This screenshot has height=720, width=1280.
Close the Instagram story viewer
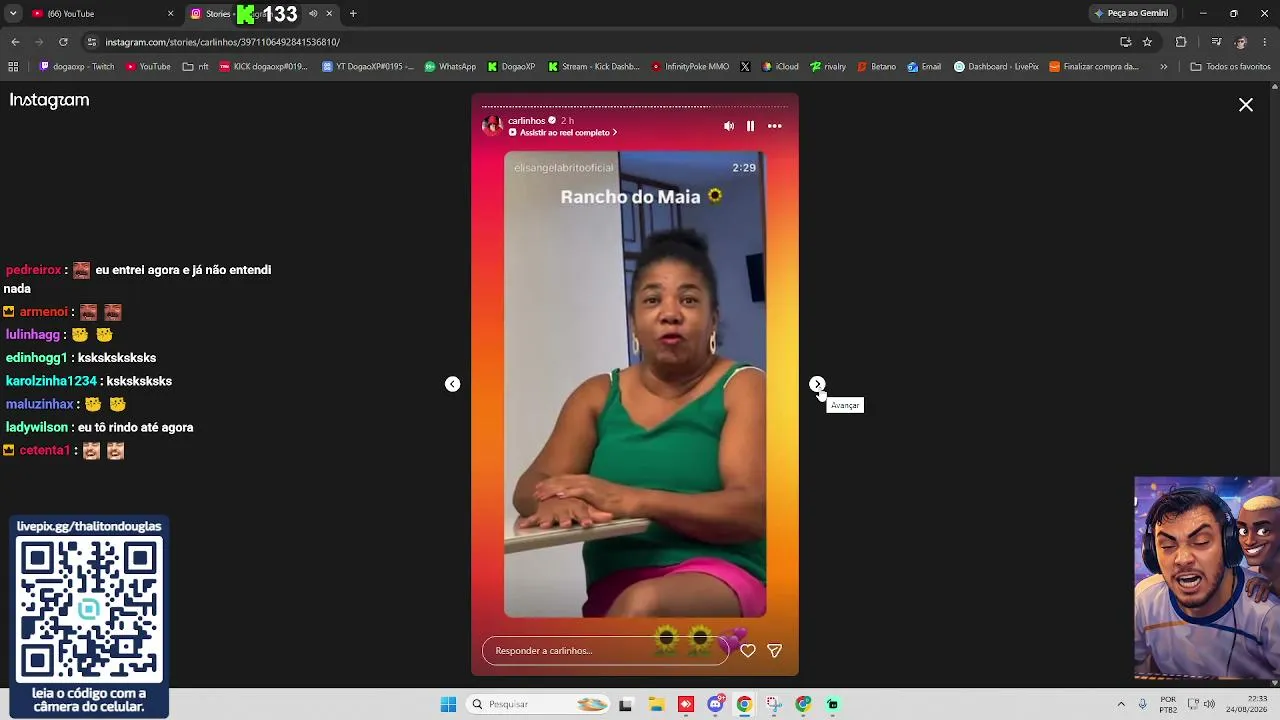[1246, 105]
